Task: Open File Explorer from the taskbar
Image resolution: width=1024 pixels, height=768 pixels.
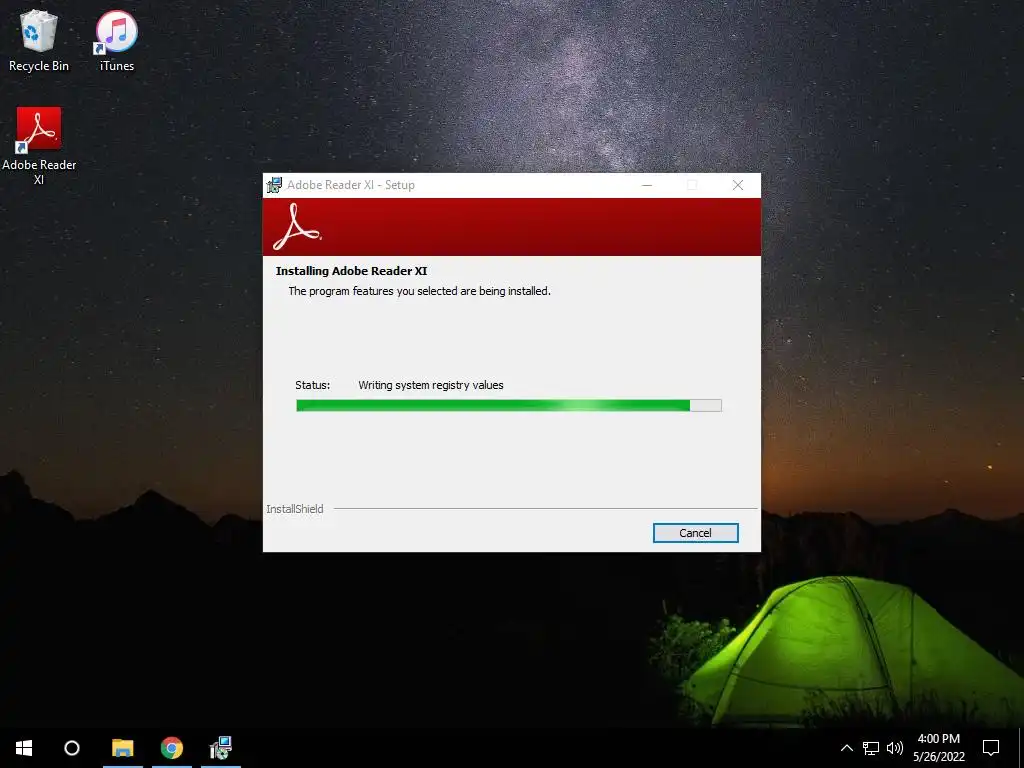Action: [122, 748]
